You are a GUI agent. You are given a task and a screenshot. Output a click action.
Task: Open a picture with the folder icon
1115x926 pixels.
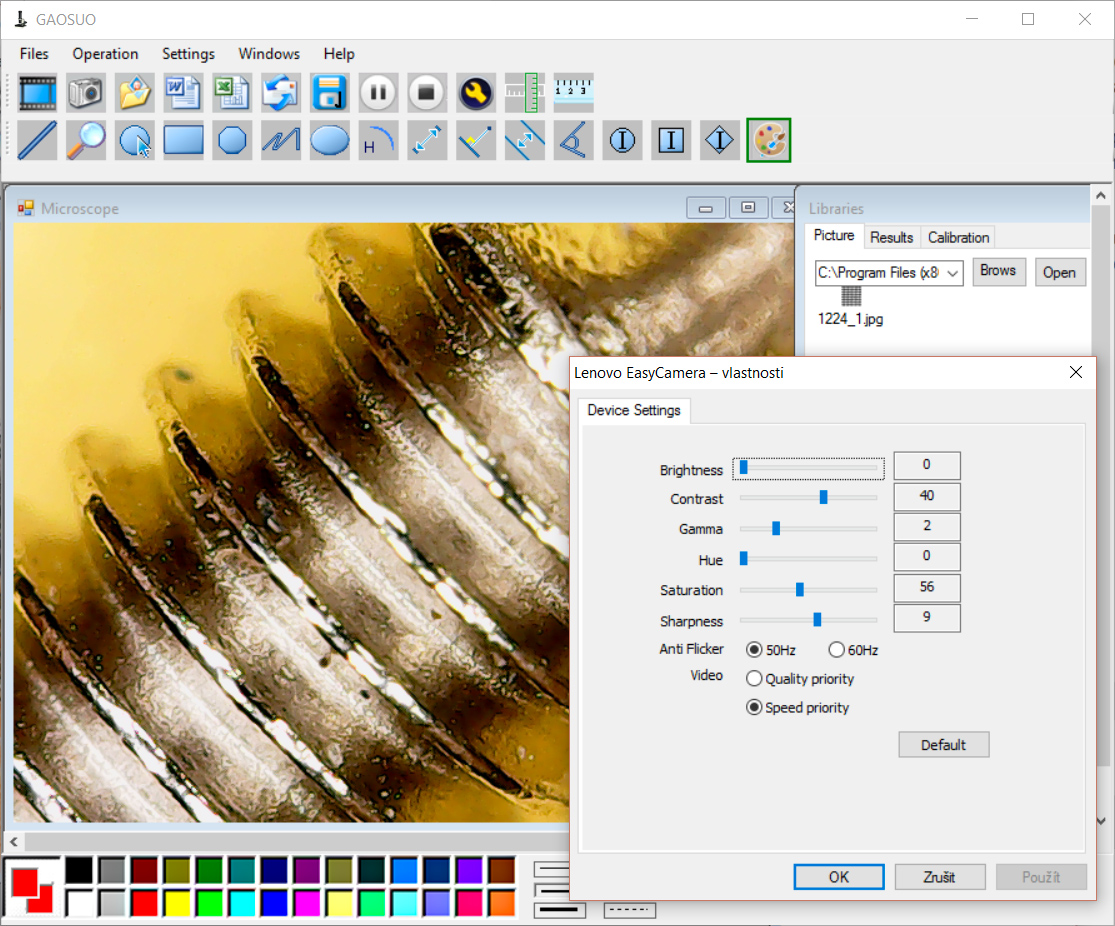pos(134,92)
